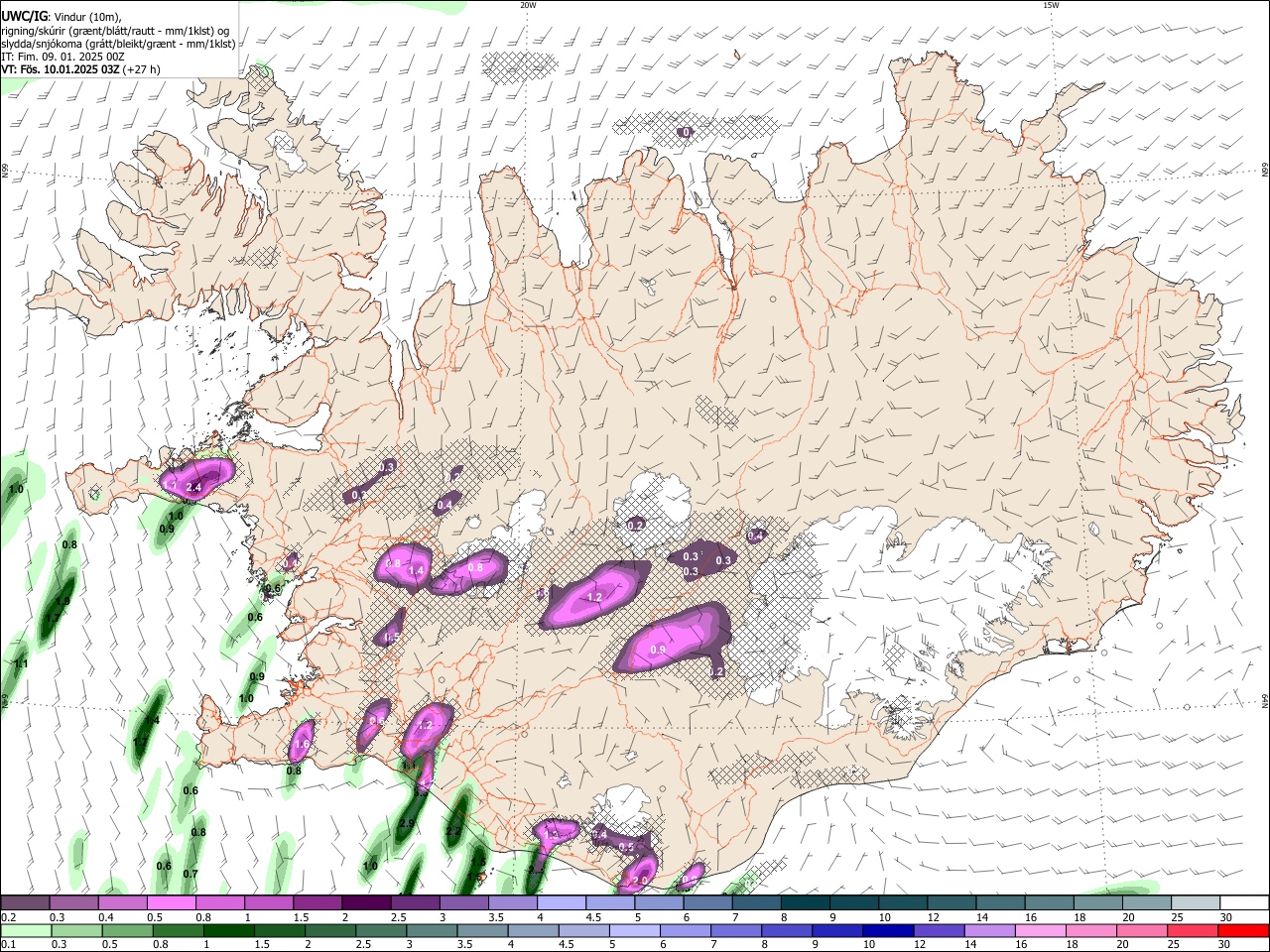Image resolution: width=1270 pixels, height=952 pixels.
Task: Click the magenta 1.5 swatch in snow scale
Action: click(317, 902)
